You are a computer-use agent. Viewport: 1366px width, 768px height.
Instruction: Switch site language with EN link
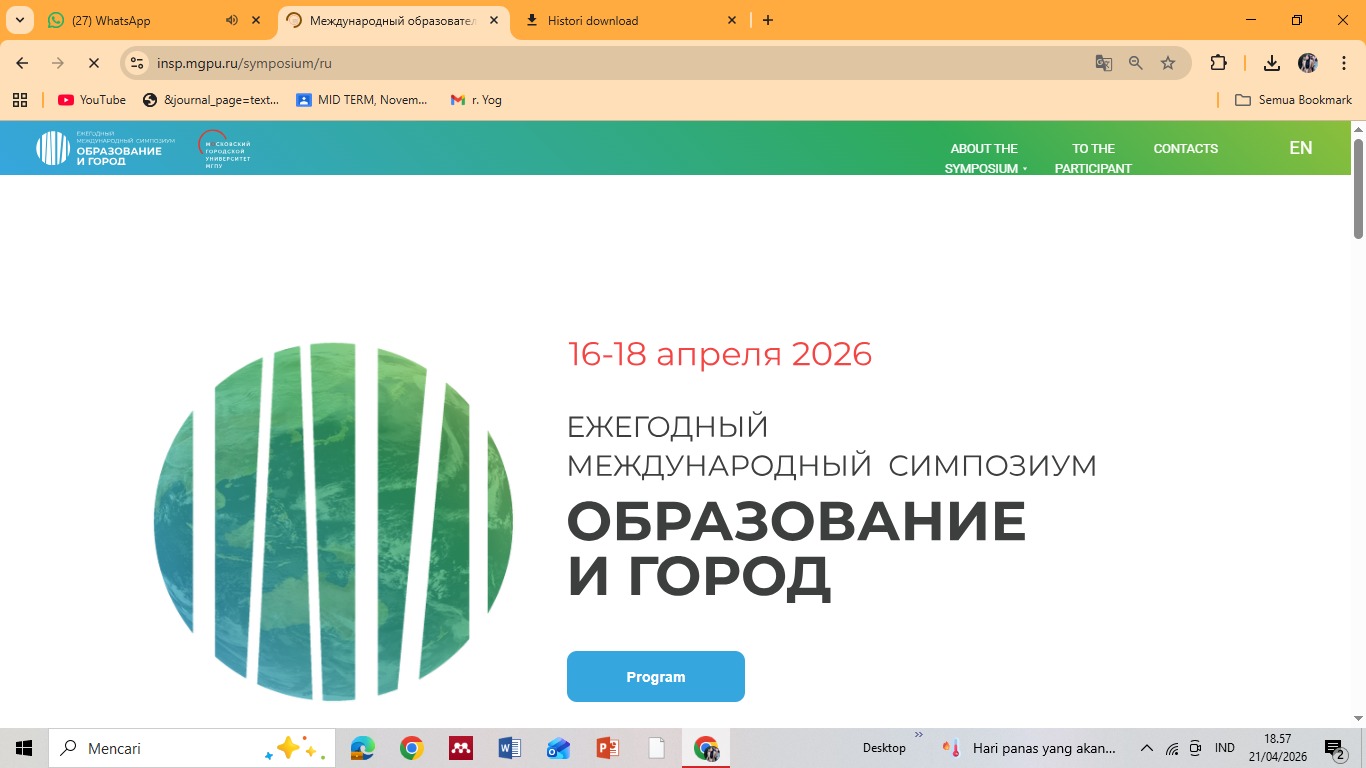(1300, 148)
